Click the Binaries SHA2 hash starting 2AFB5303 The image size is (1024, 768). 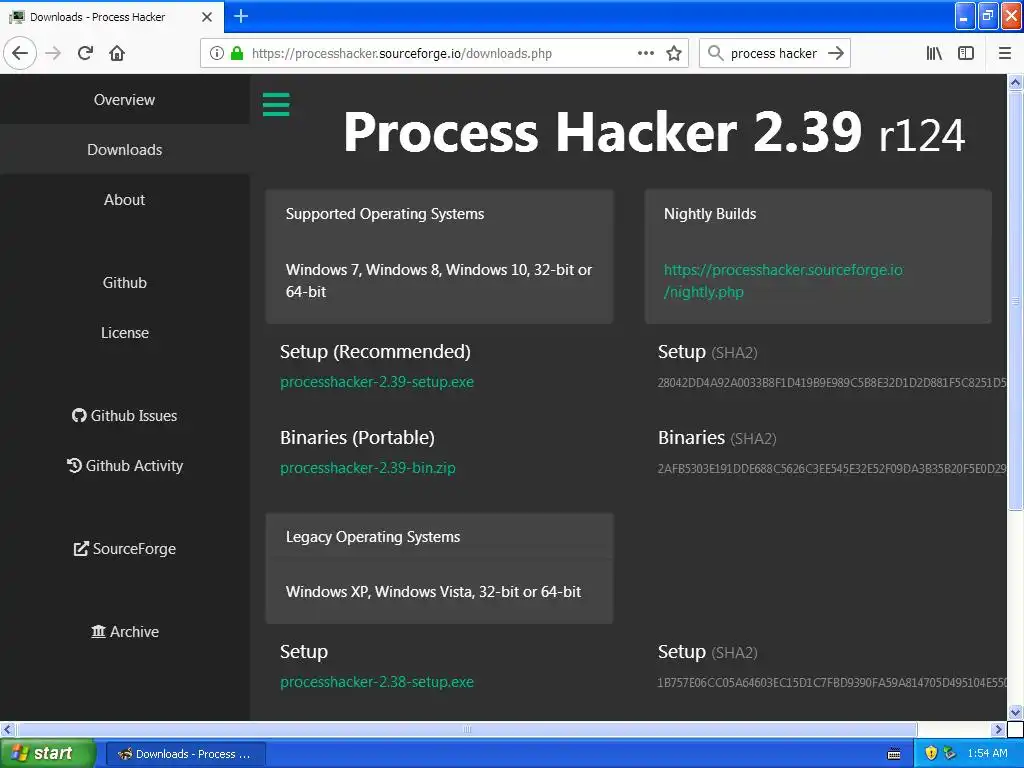pos(832,468)
